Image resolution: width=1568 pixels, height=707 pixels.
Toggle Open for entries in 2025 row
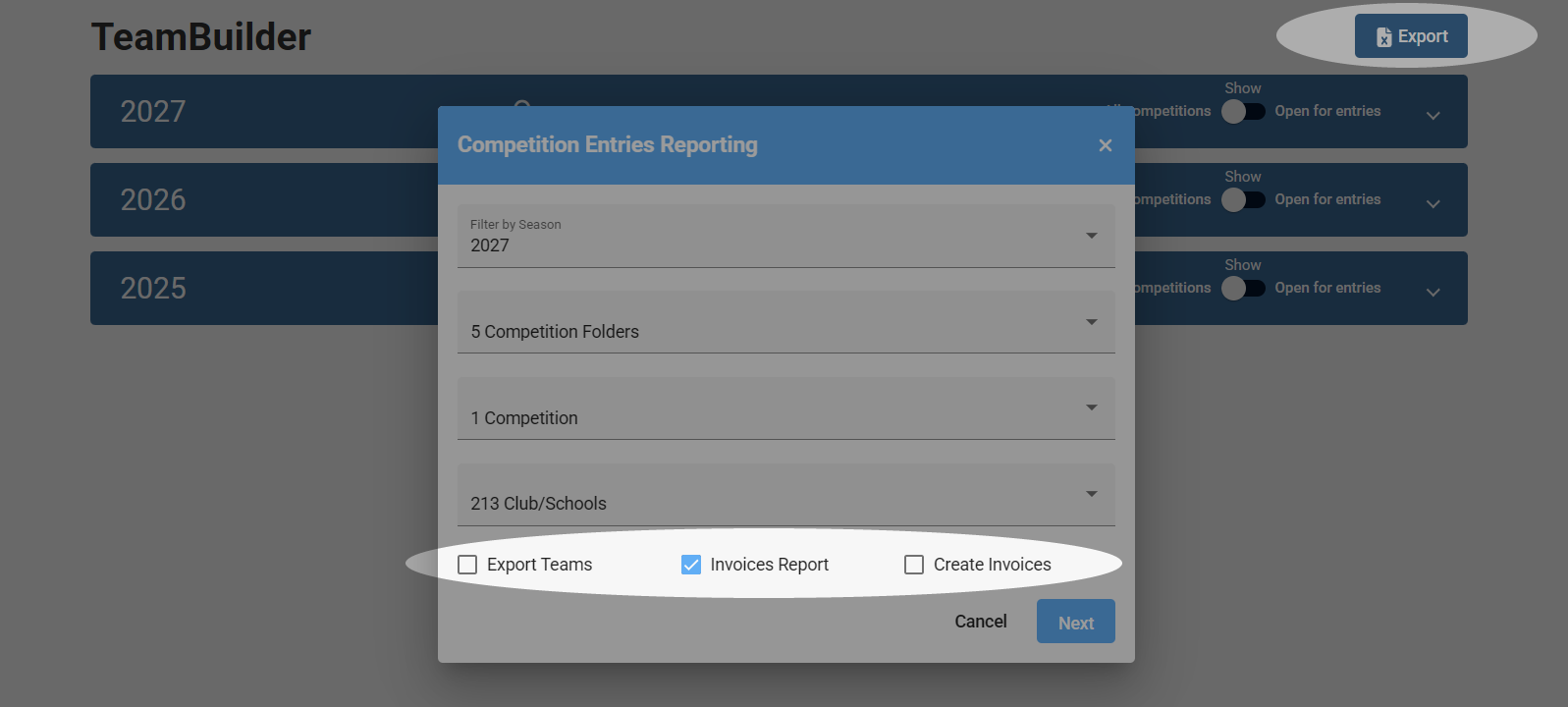(x=1243, y=288)
